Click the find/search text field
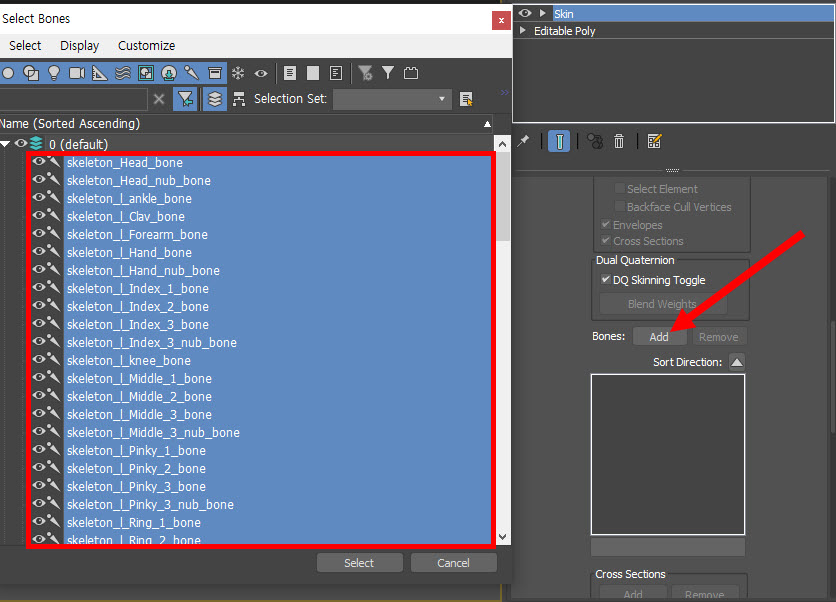 coord(73,99)
